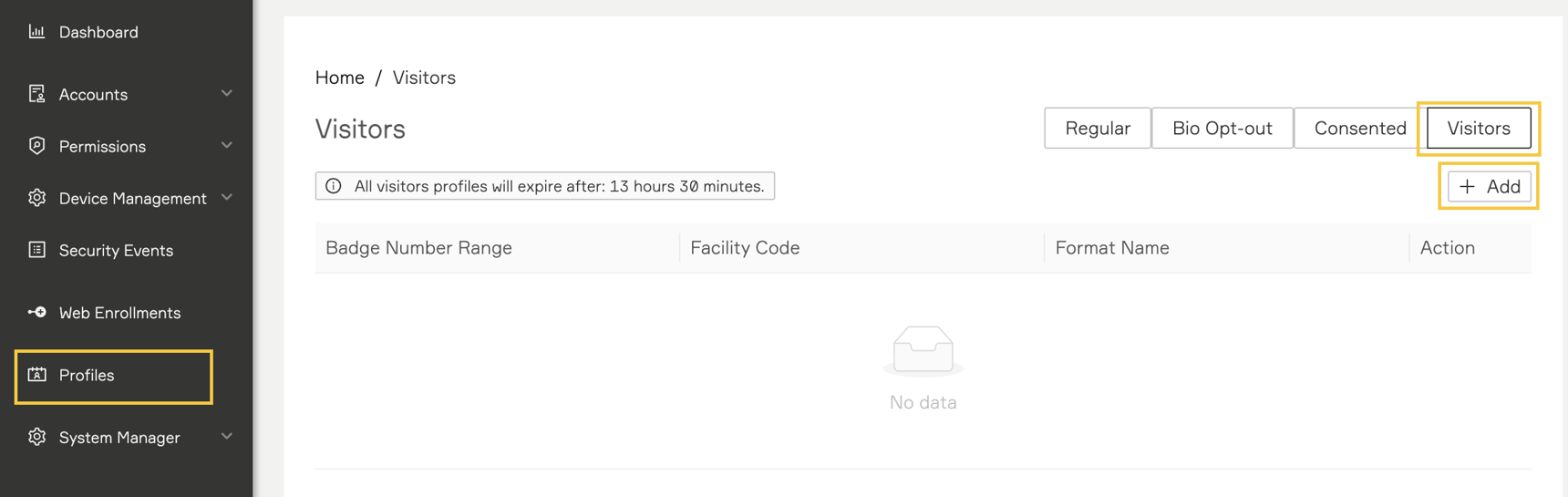Select the Consented tab
Image resolution: width=1568 pixels, height=497 pixels.
click(1359, 129)
